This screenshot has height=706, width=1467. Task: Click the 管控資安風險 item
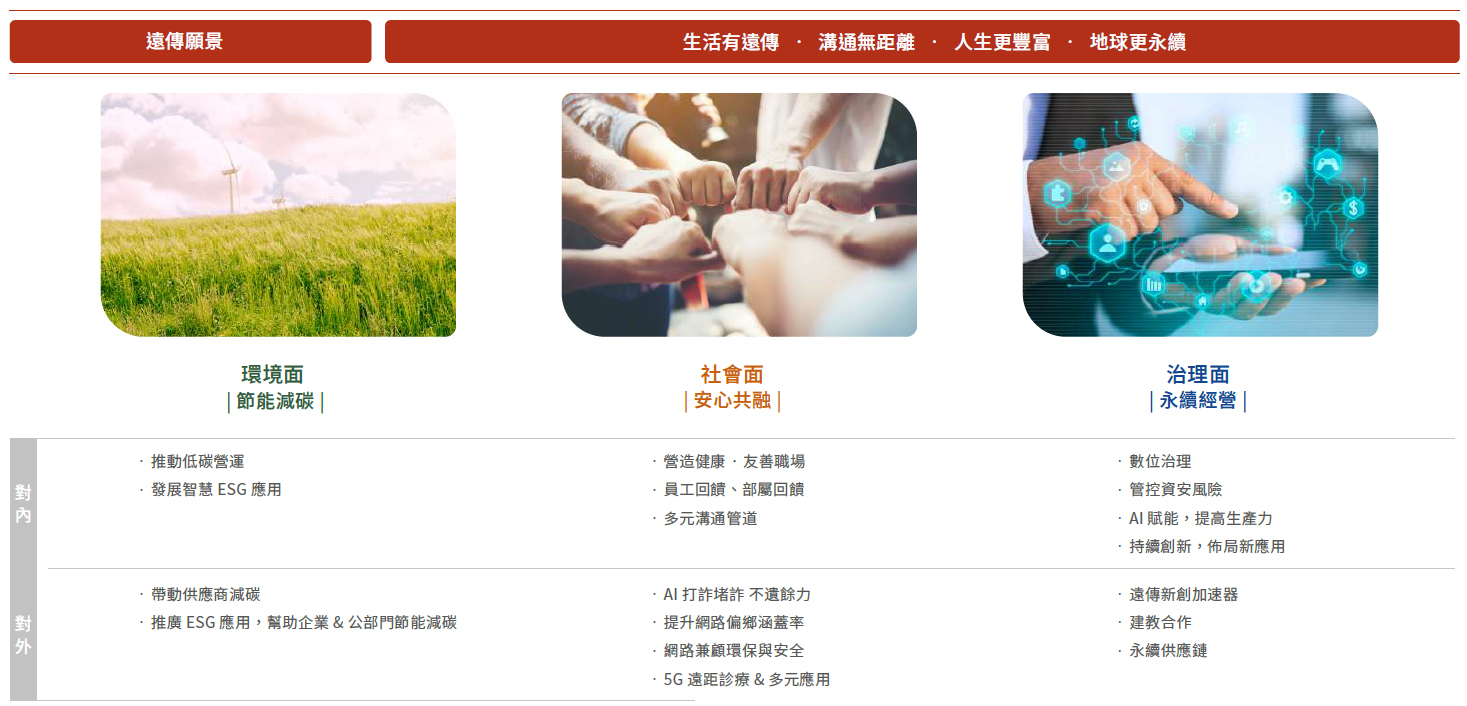tap(1176, 490)
